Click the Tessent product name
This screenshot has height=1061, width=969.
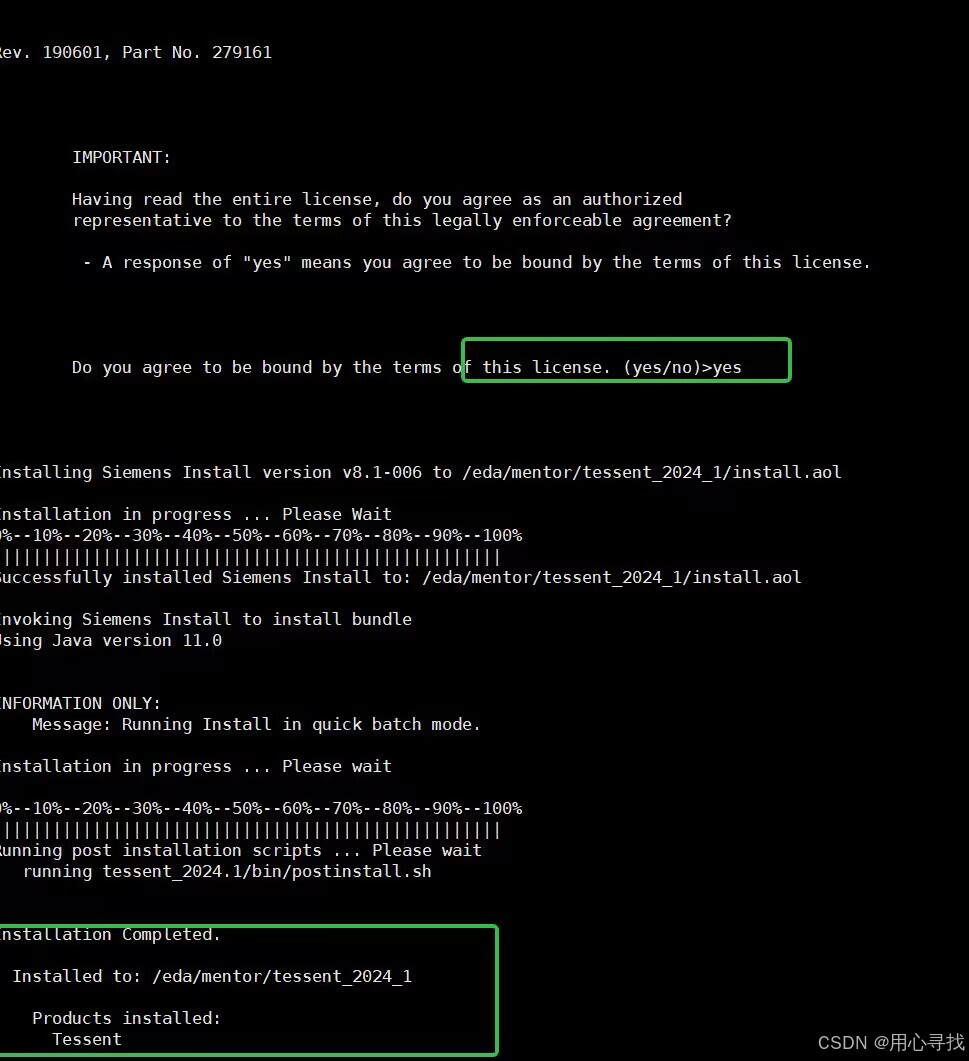87,1039
